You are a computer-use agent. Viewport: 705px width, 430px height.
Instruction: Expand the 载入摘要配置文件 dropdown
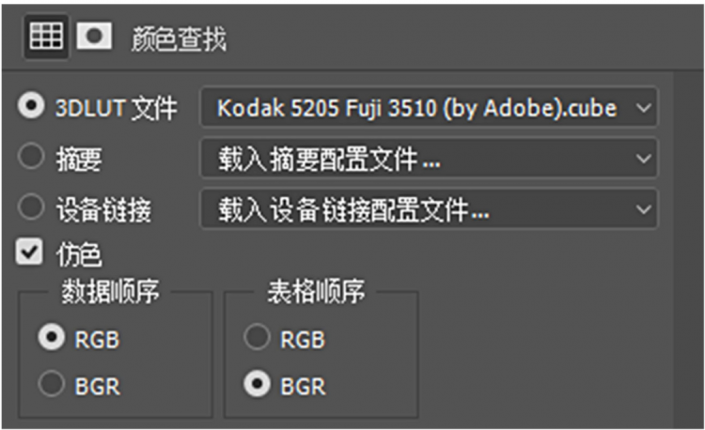429,158
